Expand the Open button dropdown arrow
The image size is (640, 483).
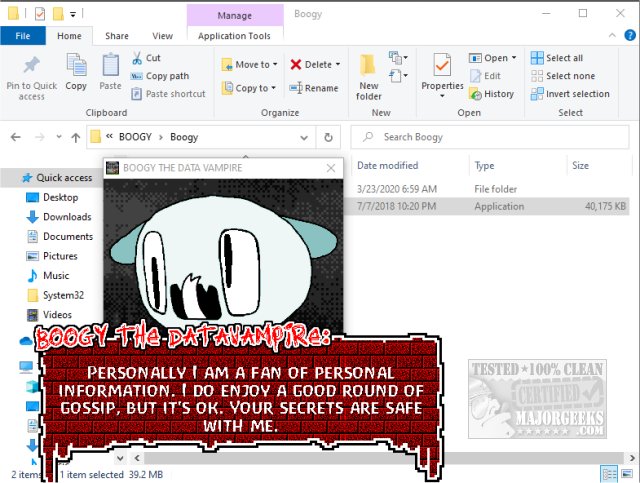point(514,58)
